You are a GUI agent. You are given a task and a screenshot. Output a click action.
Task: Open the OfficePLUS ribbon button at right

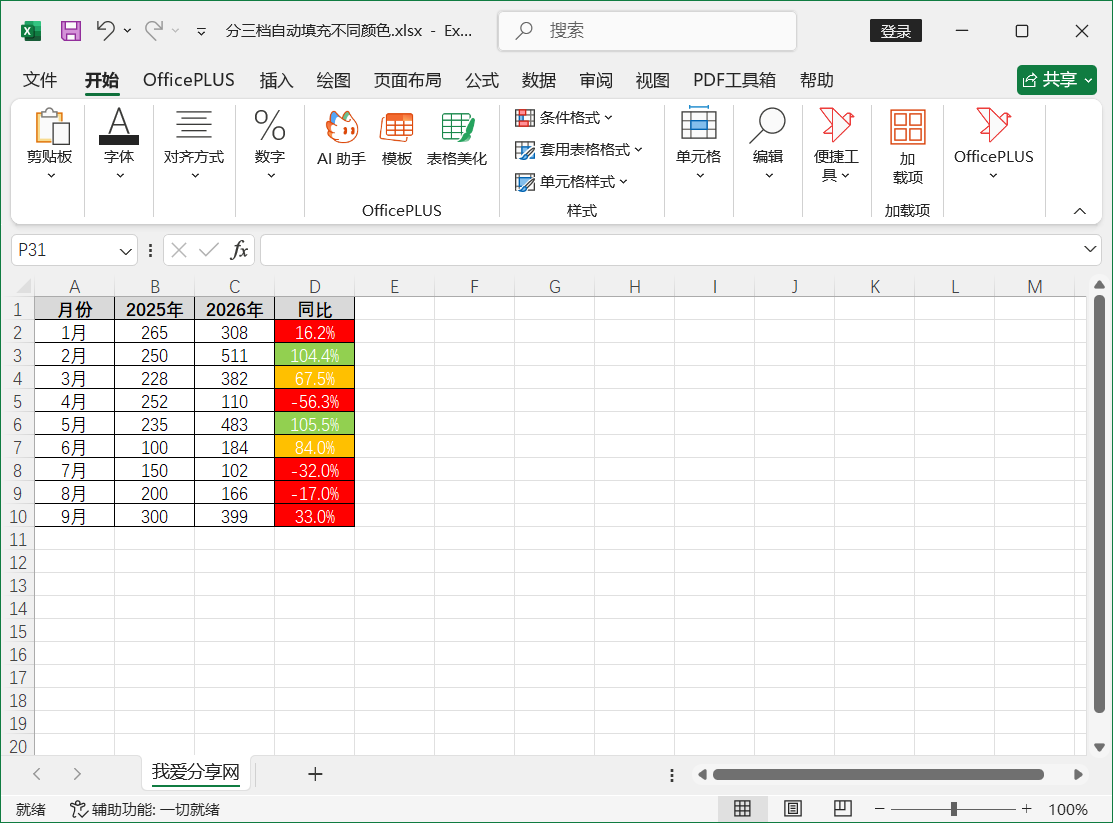(x=994, y=144)
